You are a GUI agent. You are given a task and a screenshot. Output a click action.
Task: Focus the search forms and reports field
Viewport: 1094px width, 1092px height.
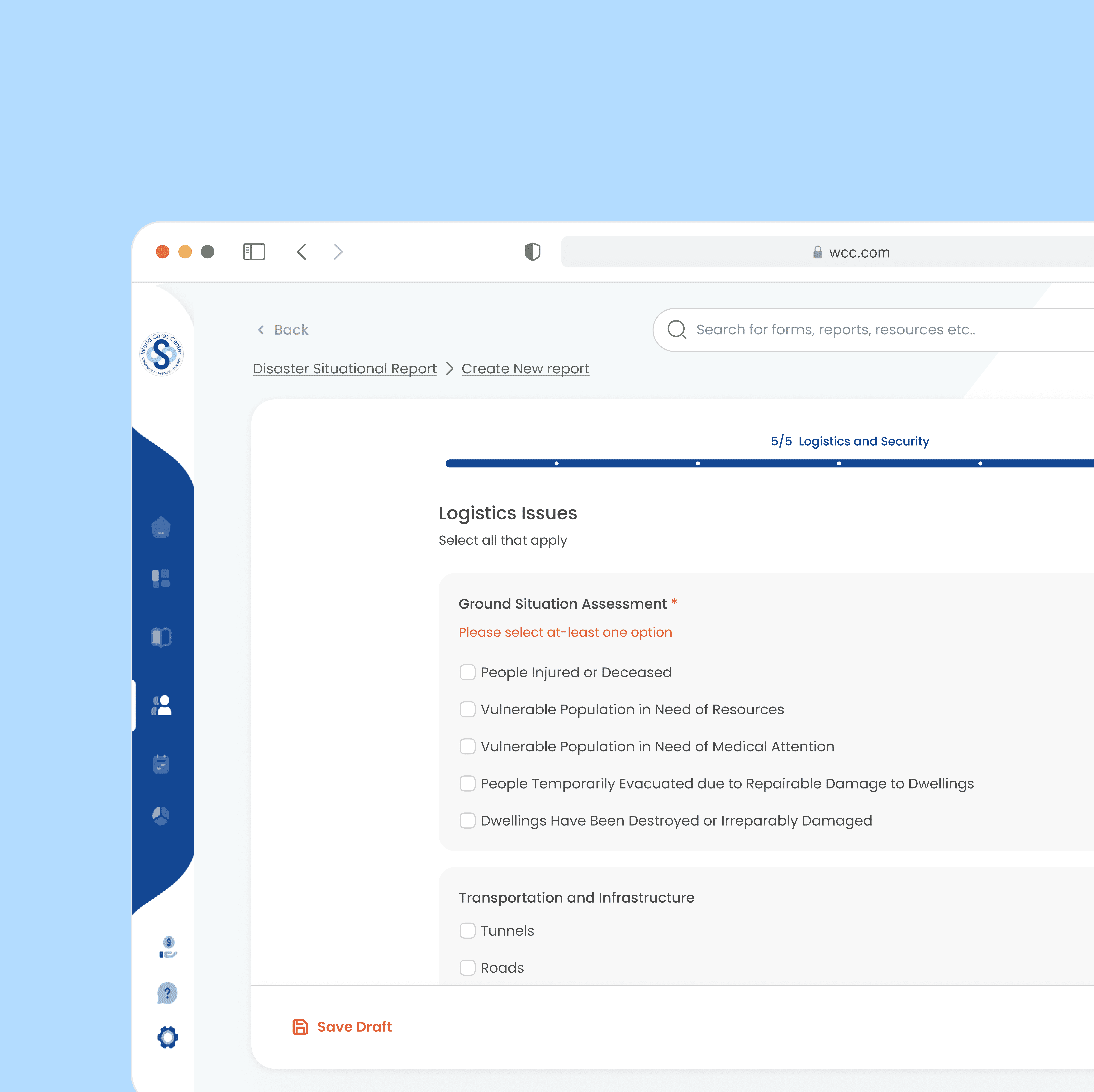tap(849, 330)
